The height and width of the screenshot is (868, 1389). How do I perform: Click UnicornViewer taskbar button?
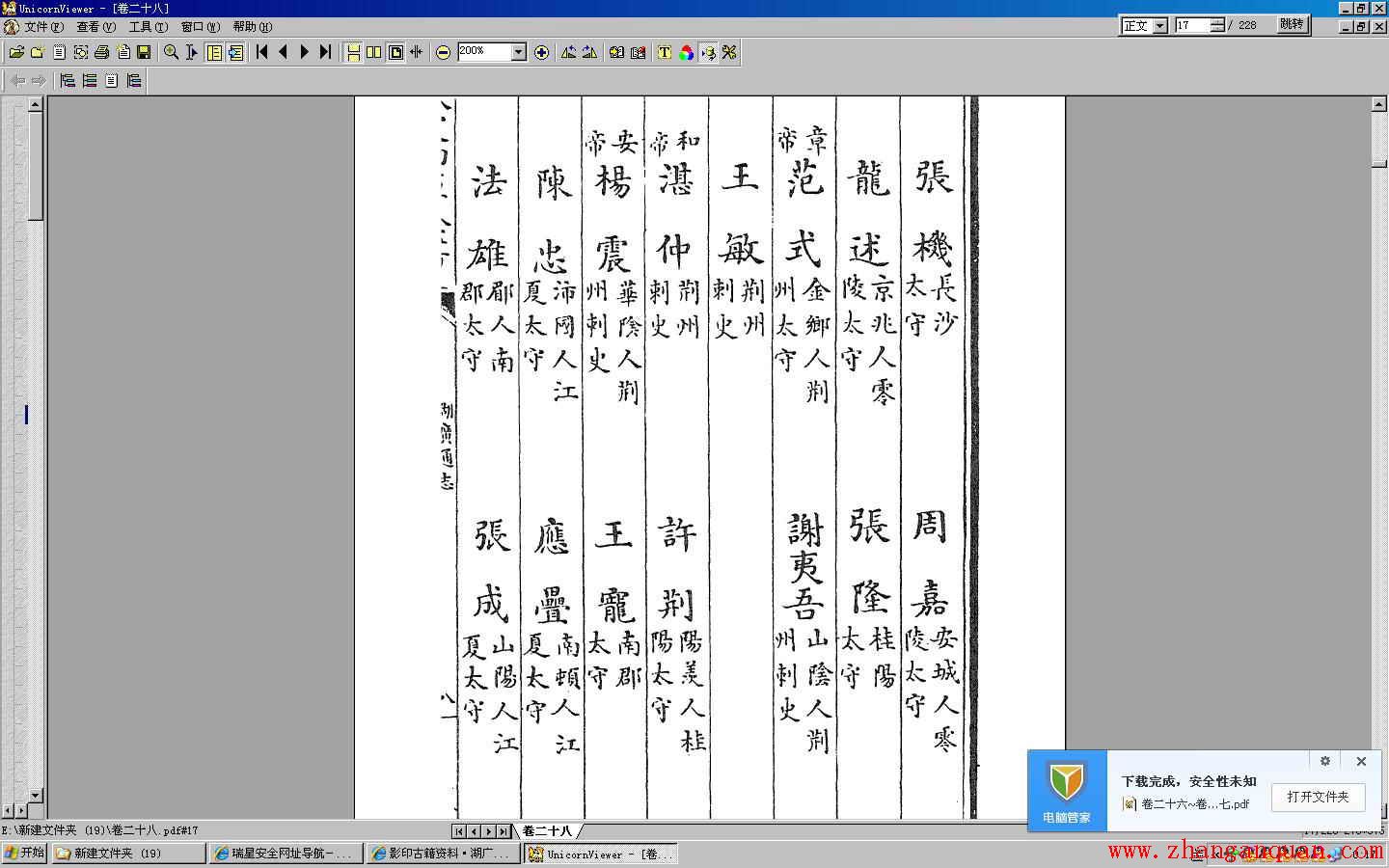[600, 854]
